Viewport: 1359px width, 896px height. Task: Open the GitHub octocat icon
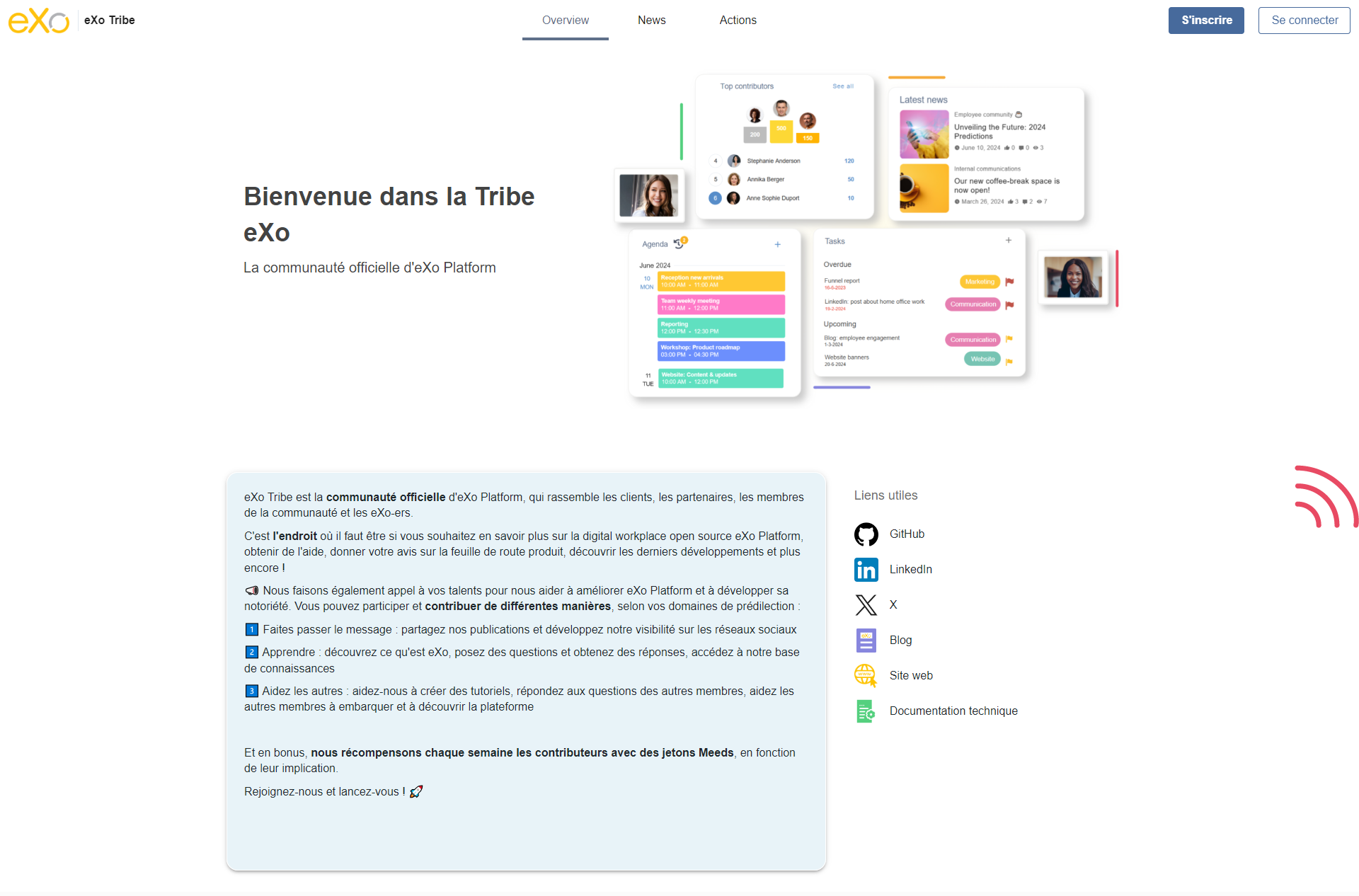click(x=866, y=534)
